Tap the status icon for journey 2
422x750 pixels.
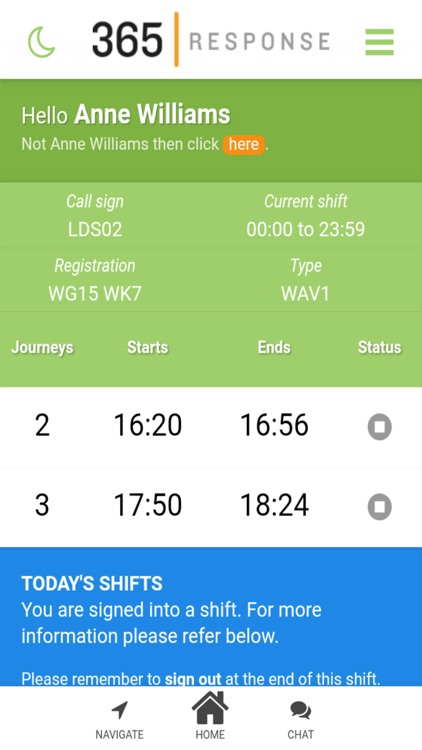(x=379, y=427)
